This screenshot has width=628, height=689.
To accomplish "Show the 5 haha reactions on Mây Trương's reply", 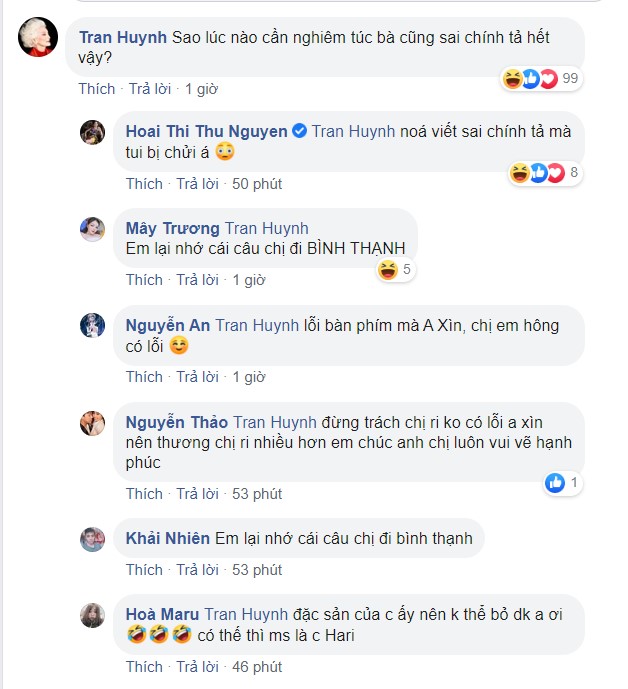I will point(395,269).
